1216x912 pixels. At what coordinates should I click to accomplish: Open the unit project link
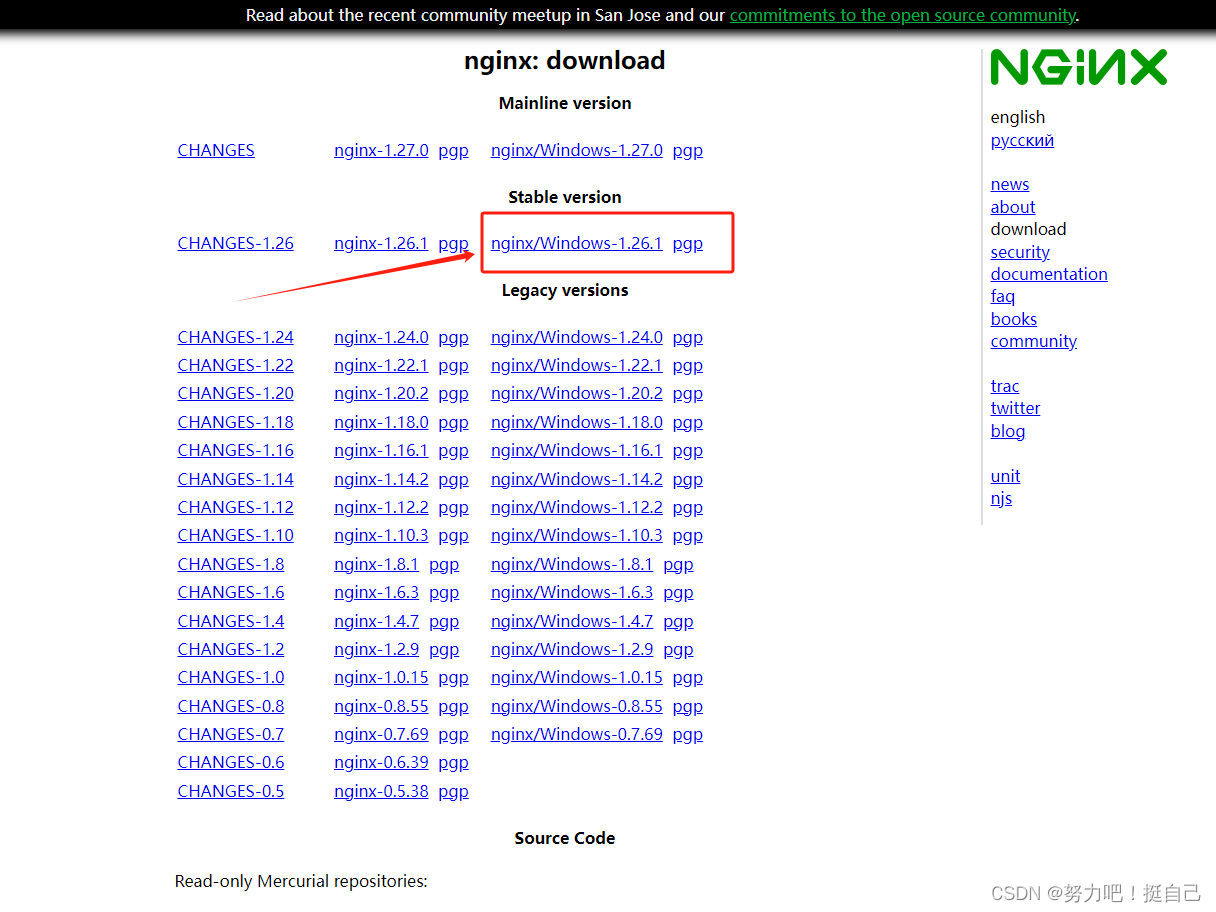(1006, 476)
